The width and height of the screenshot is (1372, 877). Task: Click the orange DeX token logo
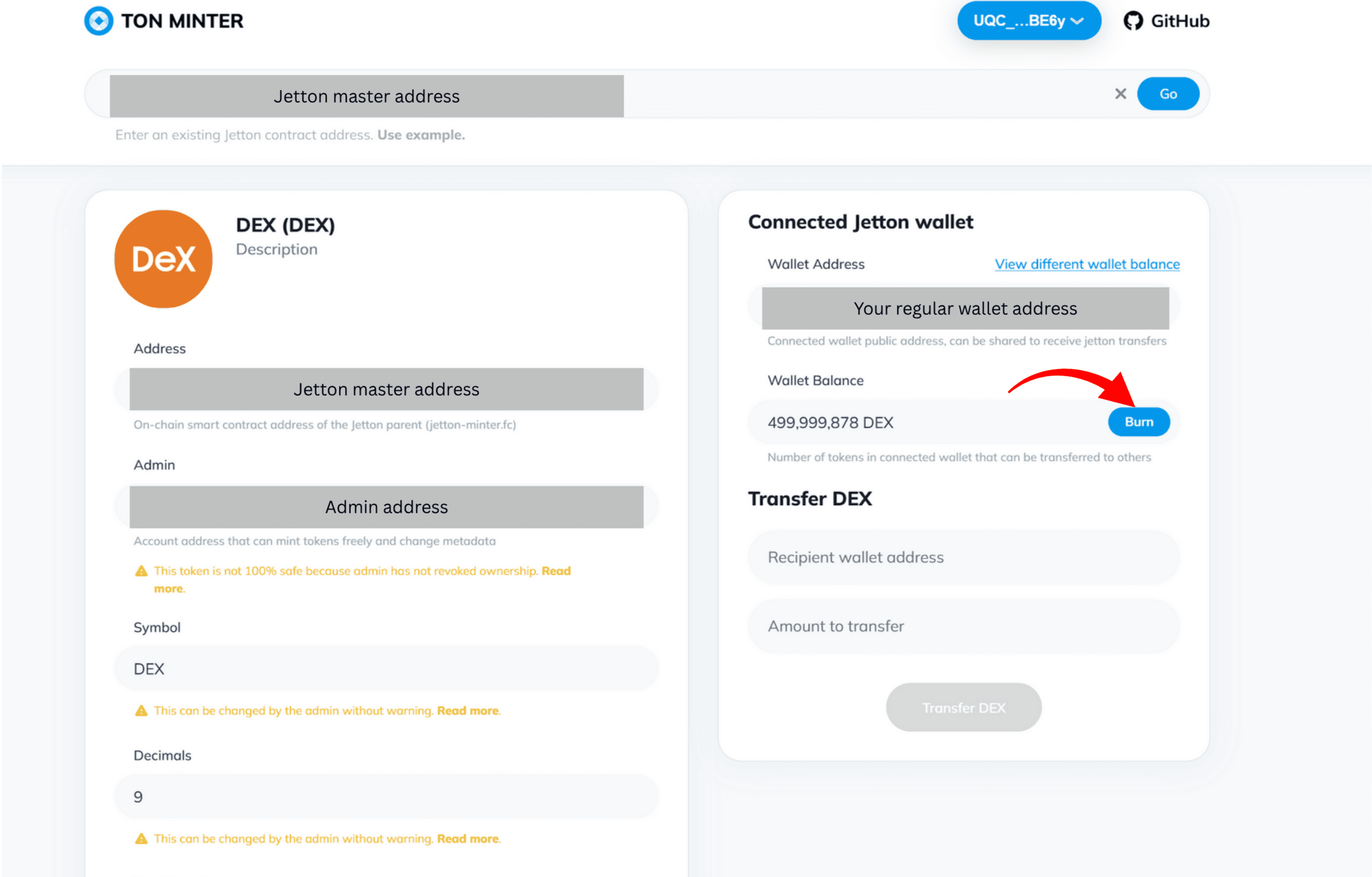coord(164,259)
